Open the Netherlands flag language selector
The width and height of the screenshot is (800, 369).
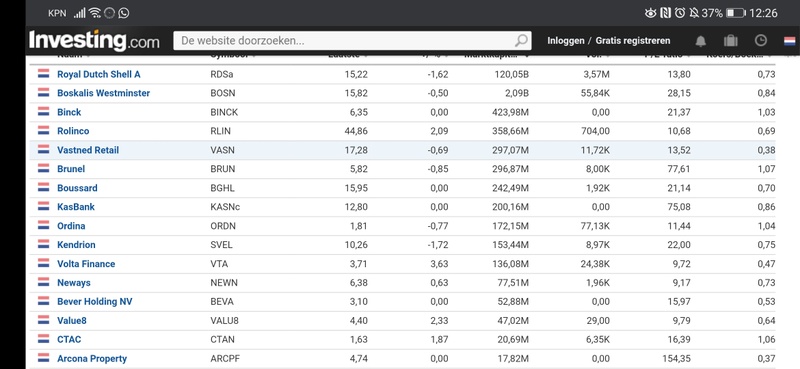click(x=789, y=41)
